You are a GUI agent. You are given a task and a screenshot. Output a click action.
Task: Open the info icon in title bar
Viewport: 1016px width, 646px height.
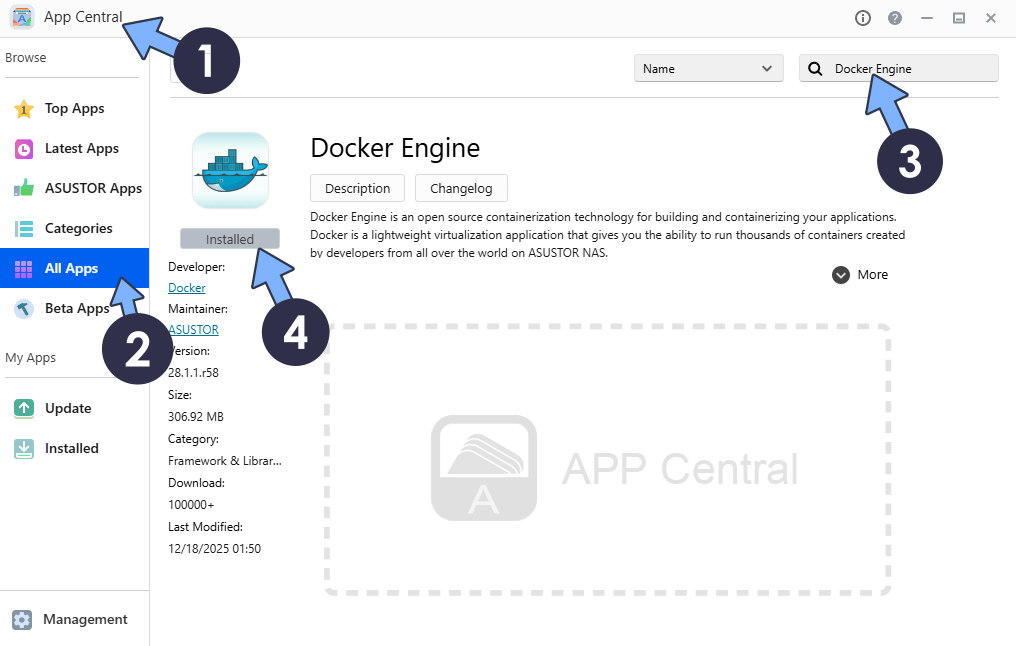(863, 18)
